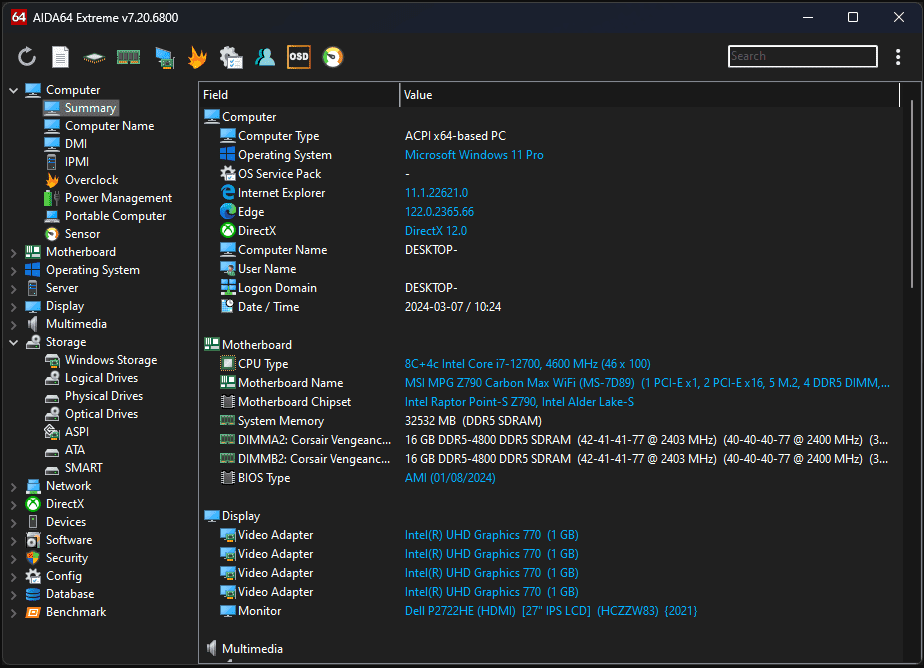The width and height of the screenshot is (924, 668).
Task: Click the gauge benchmark toolbar icon
Action: click(x=333, y=57)
